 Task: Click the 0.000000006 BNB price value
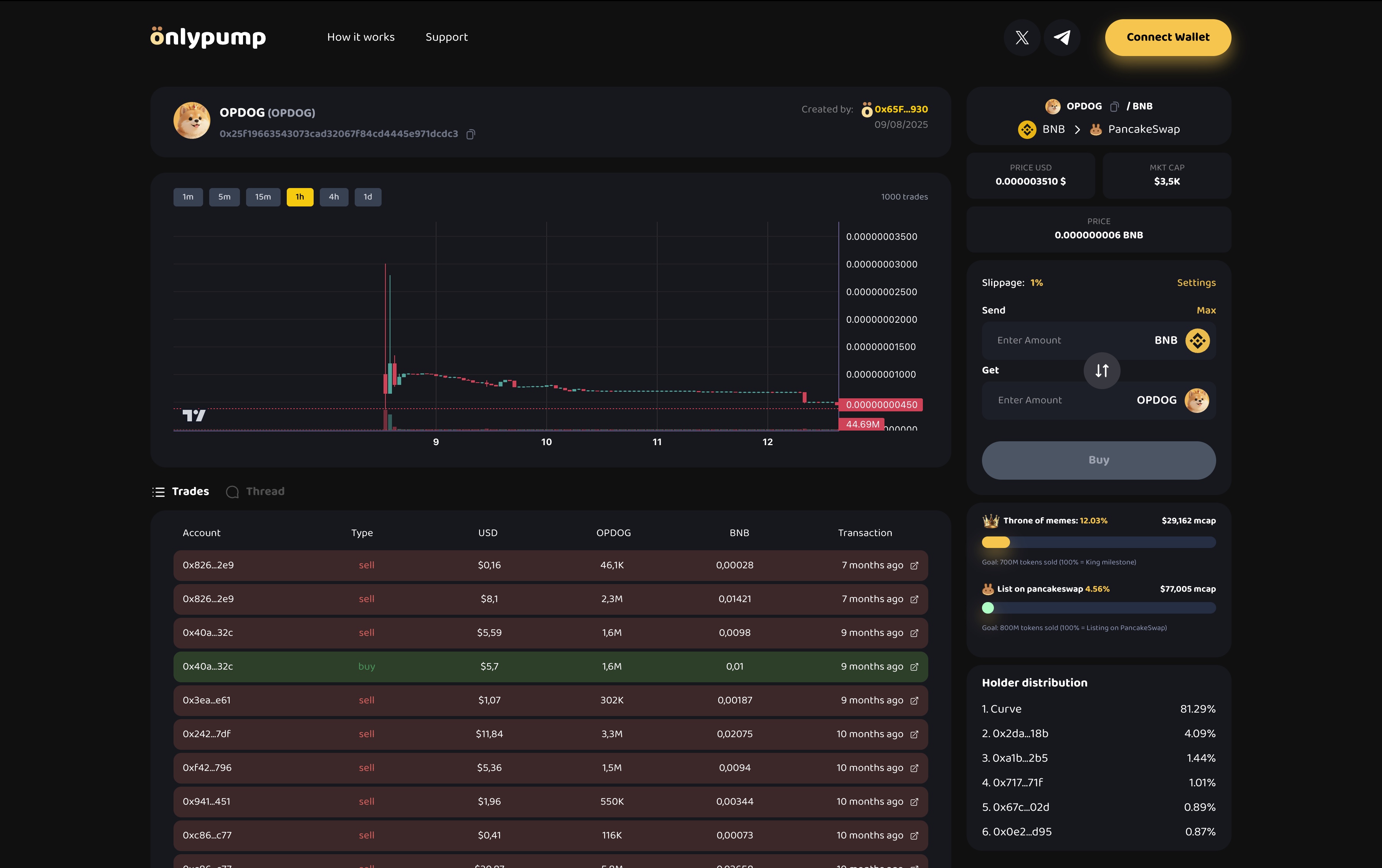(1098, 235)
